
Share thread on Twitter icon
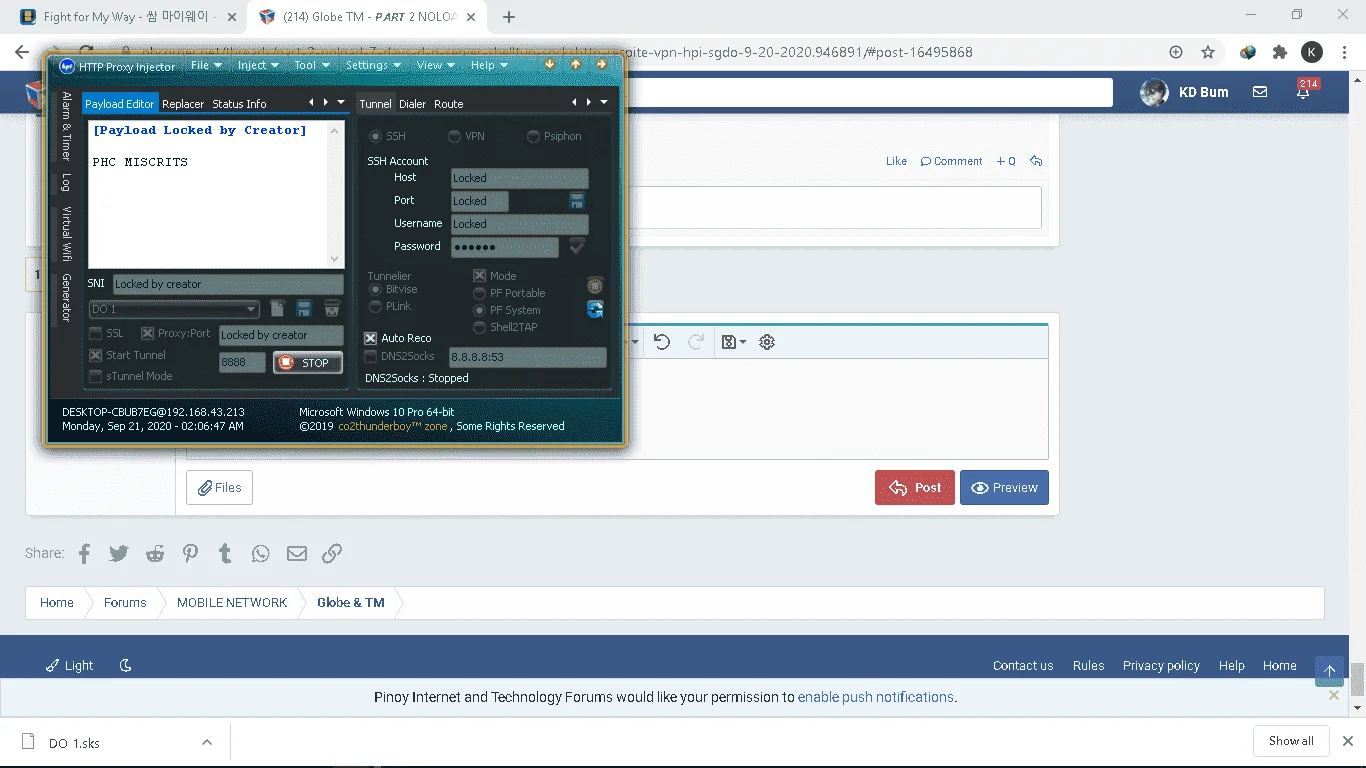pos(119,553)
